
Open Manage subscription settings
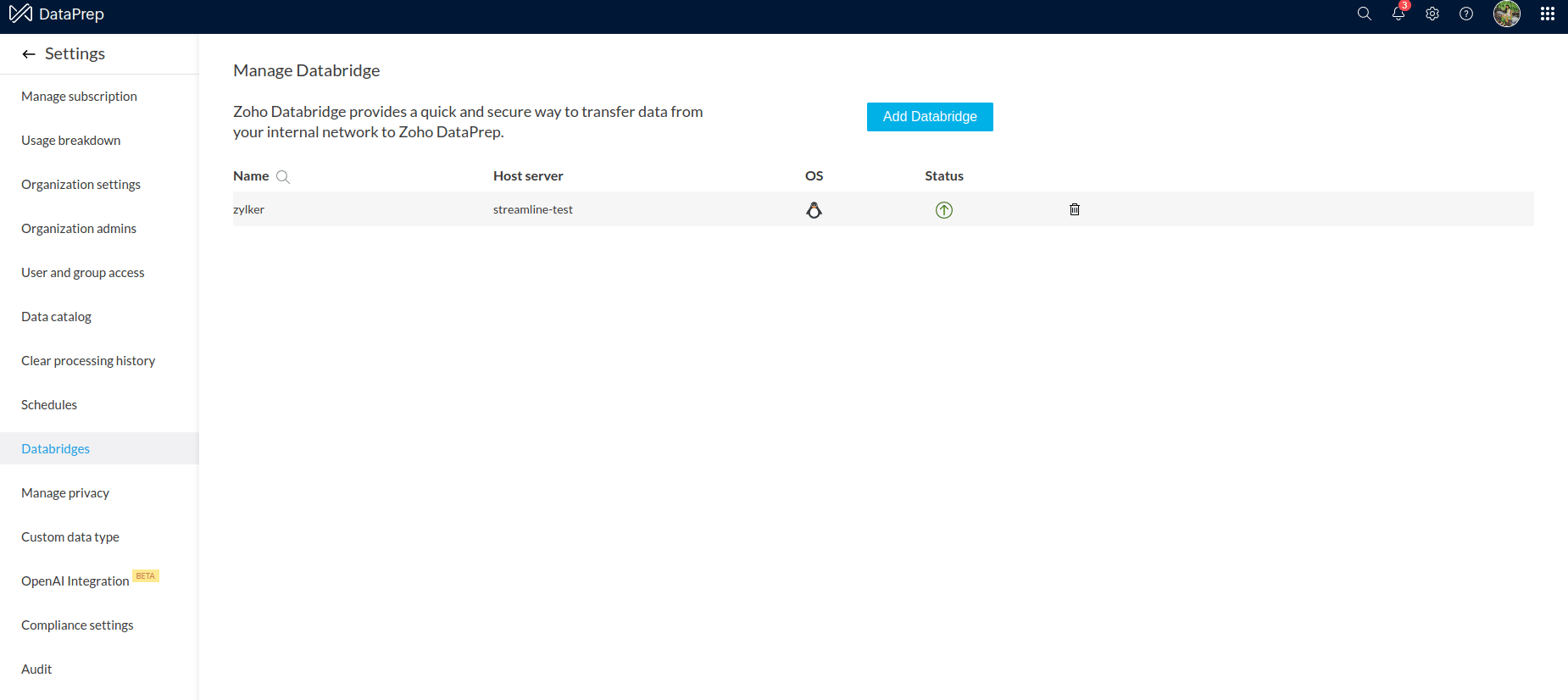79,97
